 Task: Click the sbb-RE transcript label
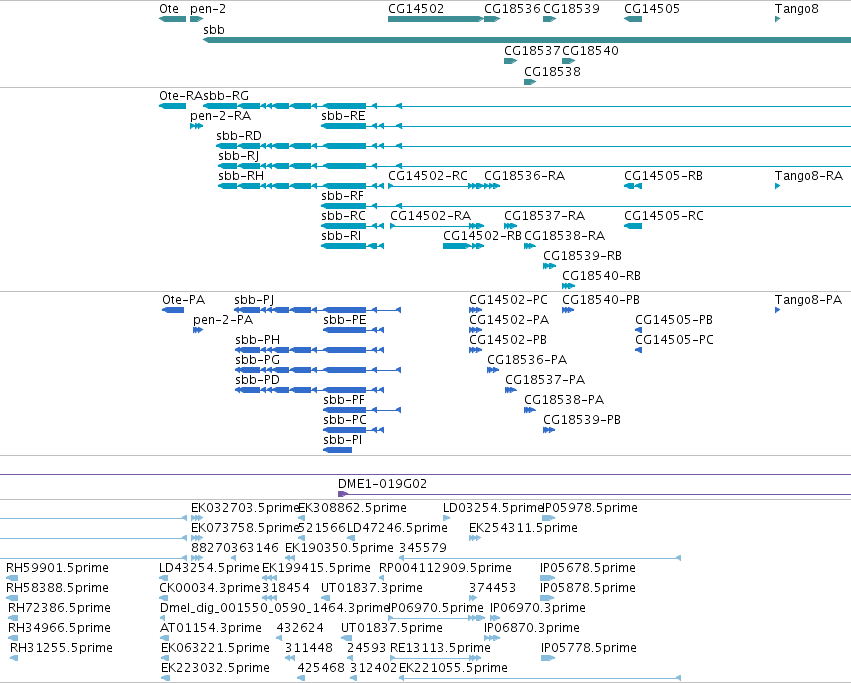pos(343,116)
